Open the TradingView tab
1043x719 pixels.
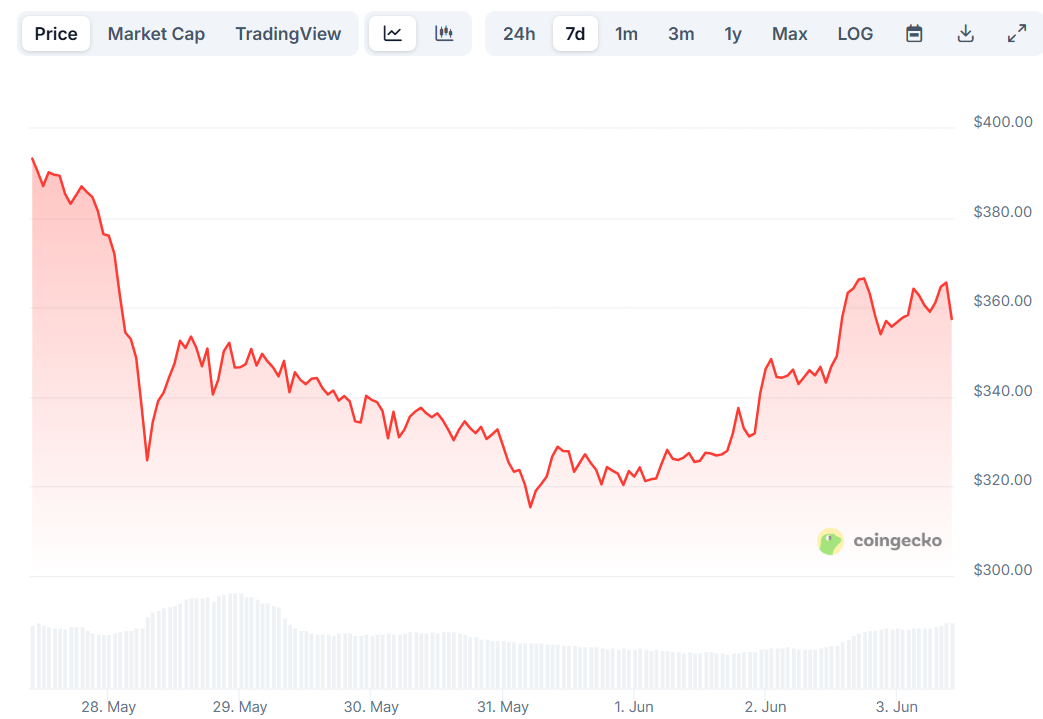[x=288, y=33]
